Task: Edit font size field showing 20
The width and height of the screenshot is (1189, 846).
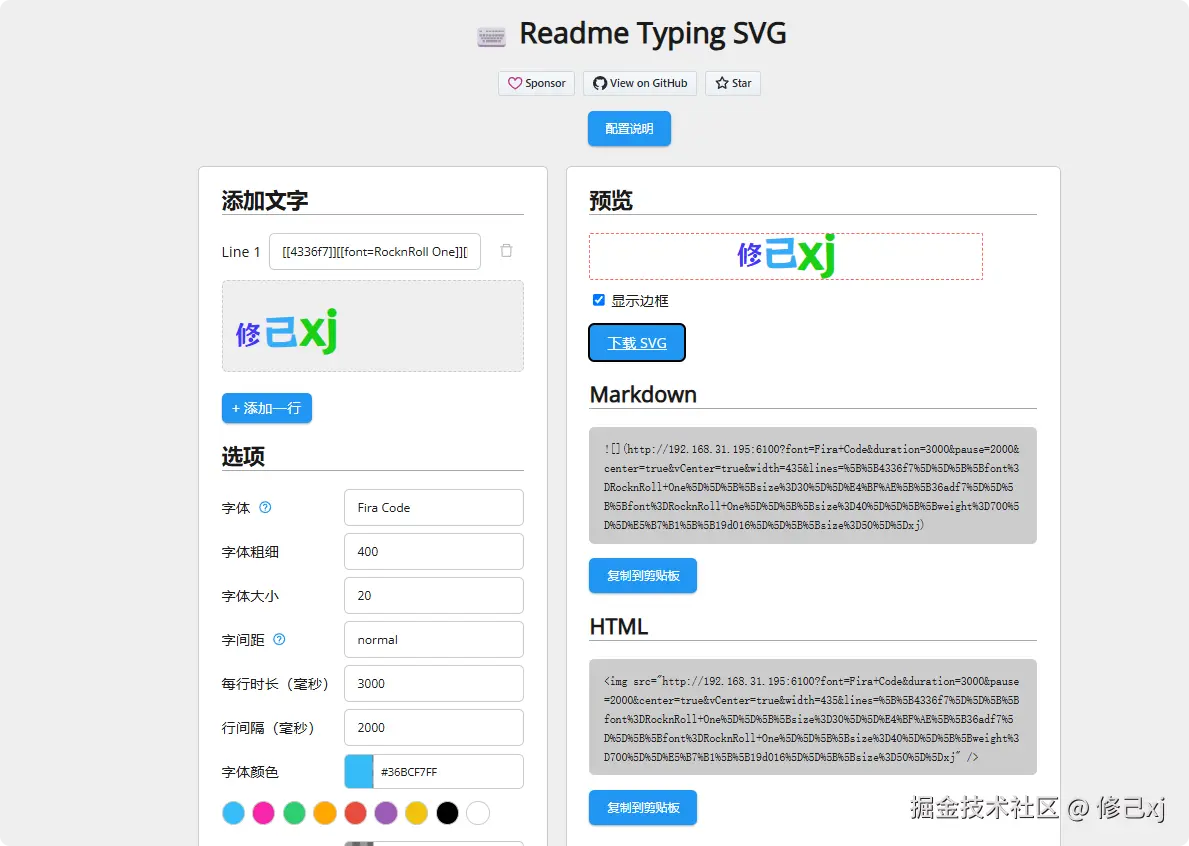Action: (x=434, y=595)
